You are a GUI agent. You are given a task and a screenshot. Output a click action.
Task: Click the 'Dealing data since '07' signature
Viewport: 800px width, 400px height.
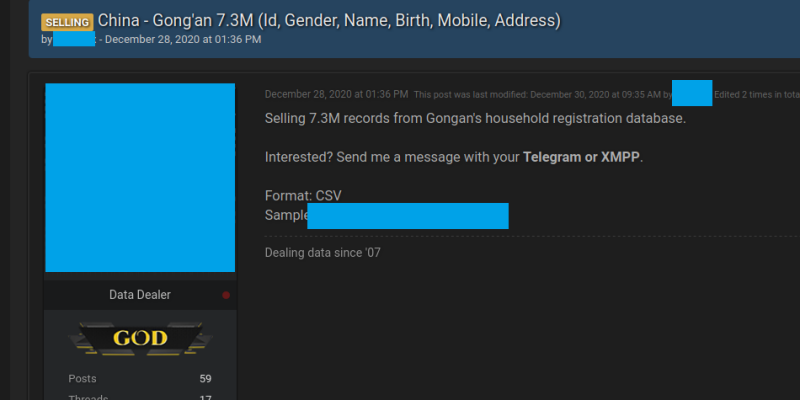322,253
